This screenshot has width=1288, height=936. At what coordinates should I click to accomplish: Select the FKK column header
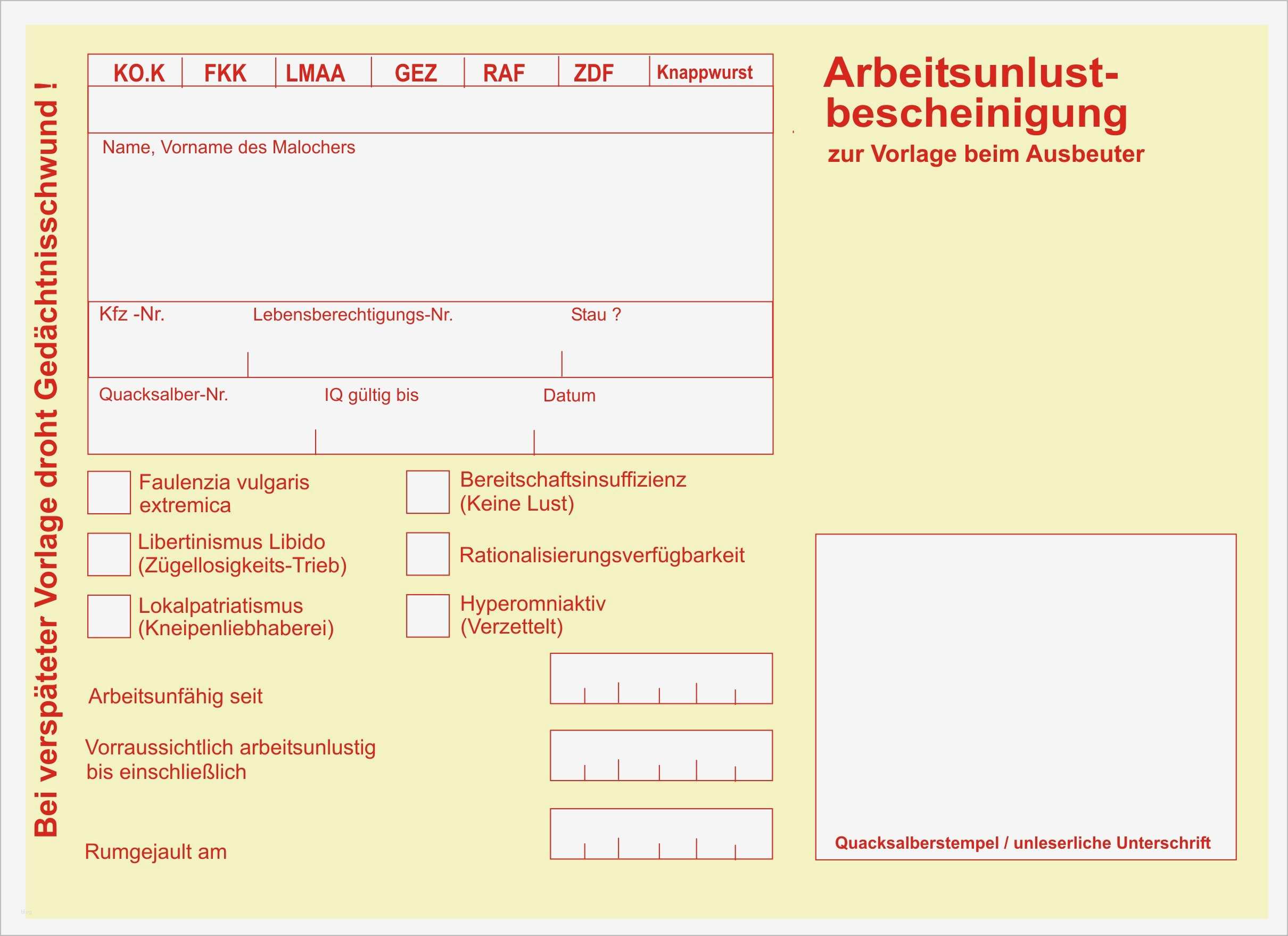coord(227,72)
